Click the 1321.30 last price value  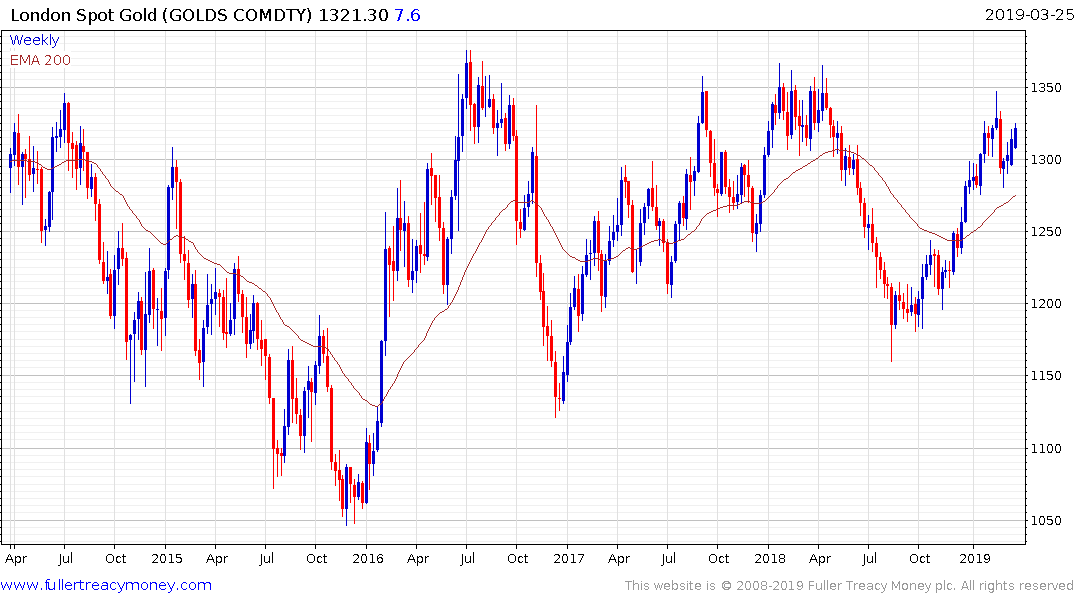point(353,15)
